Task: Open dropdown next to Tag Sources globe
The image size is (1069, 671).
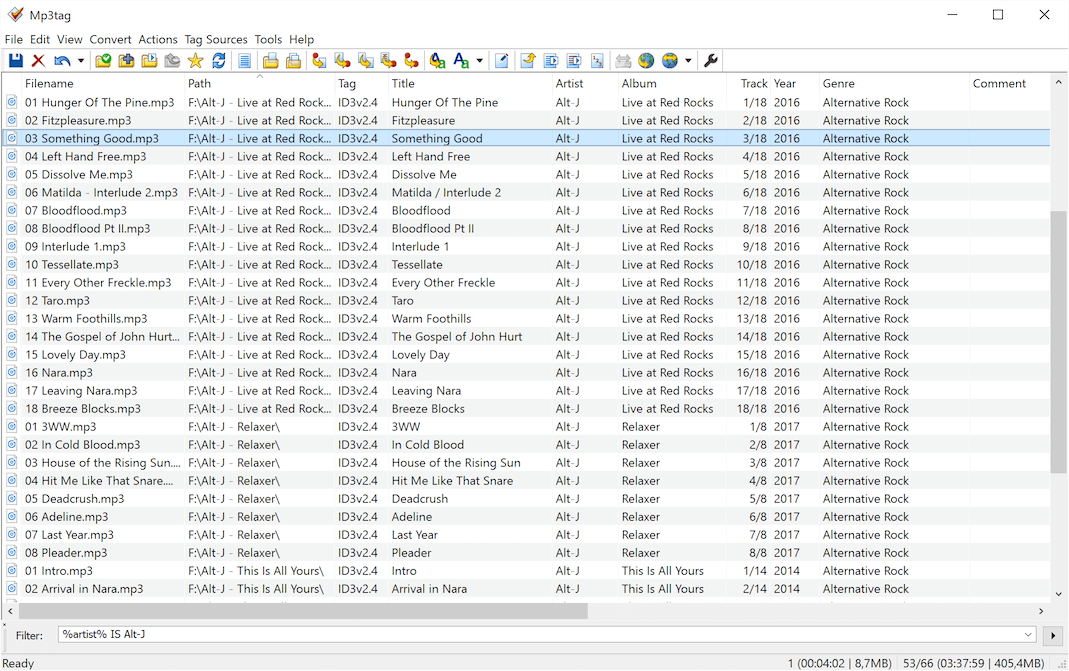Action: pos(689,61)
